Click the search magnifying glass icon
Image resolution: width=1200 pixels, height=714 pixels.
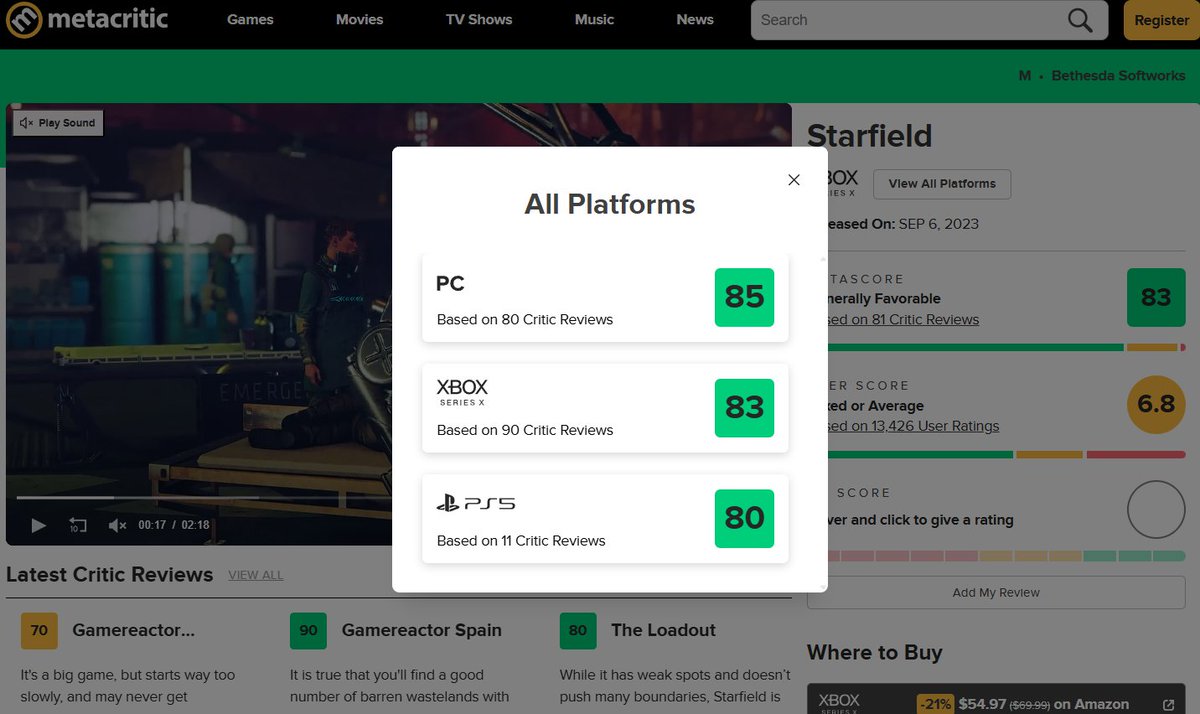(x=1079, y=20)
